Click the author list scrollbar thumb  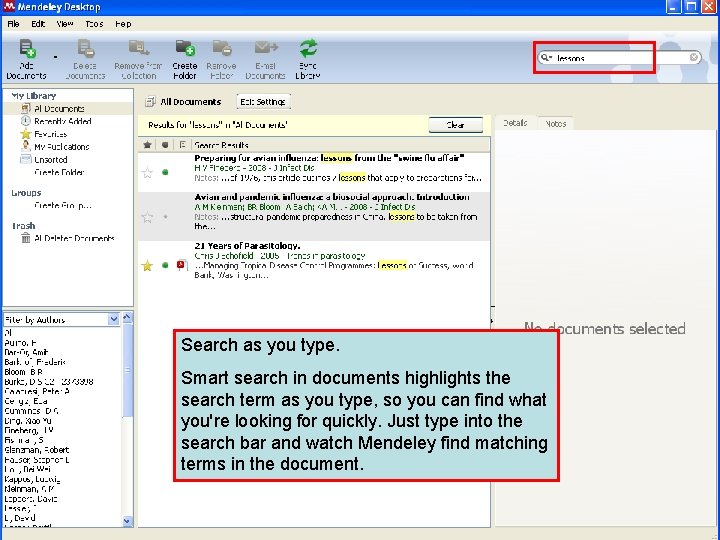[127, 370]
